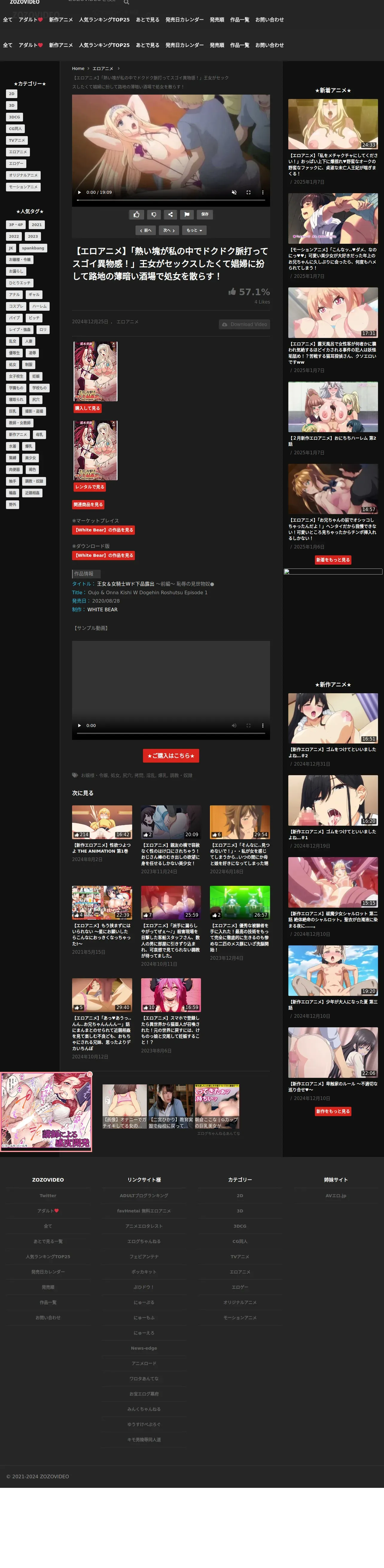Seek along the main video progress bar
Screen dimensions: 384x1568
coord(170,200)
